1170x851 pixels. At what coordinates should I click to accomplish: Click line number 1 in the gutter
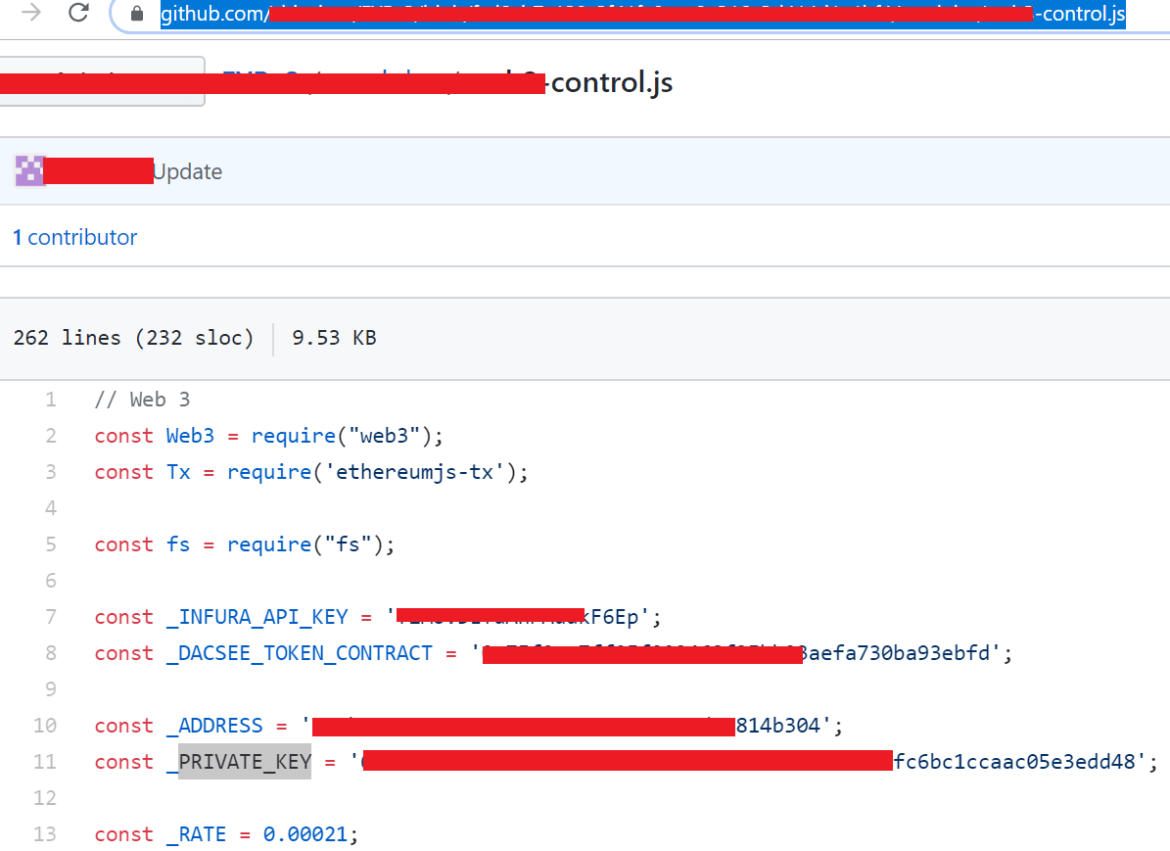tap(51, 398)
